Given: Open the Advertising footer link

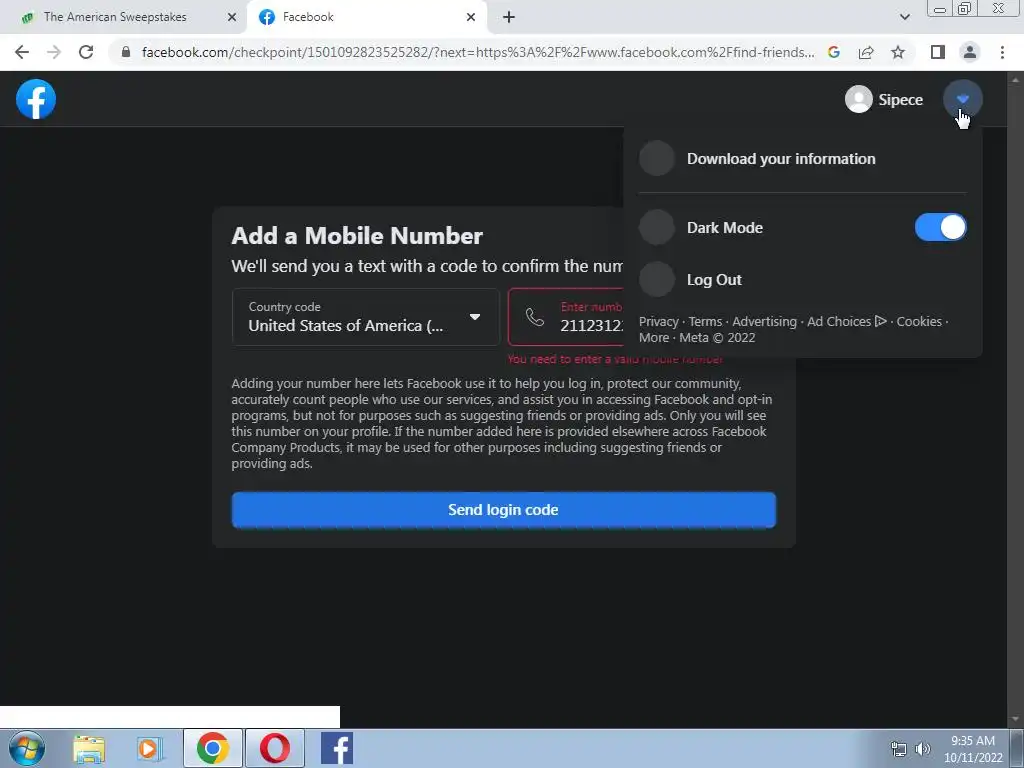Looking at the screenshot, I should coord(764,321).
